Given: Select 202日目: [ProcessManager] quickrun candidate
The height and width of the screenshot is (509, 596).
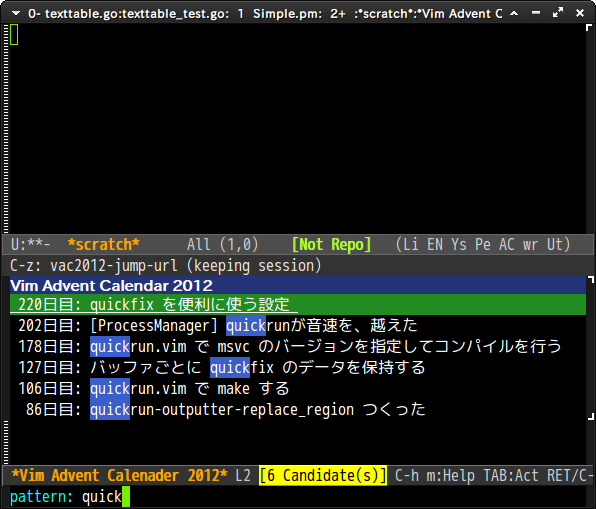Looking at the screenshot, I should tap(298, 325).
